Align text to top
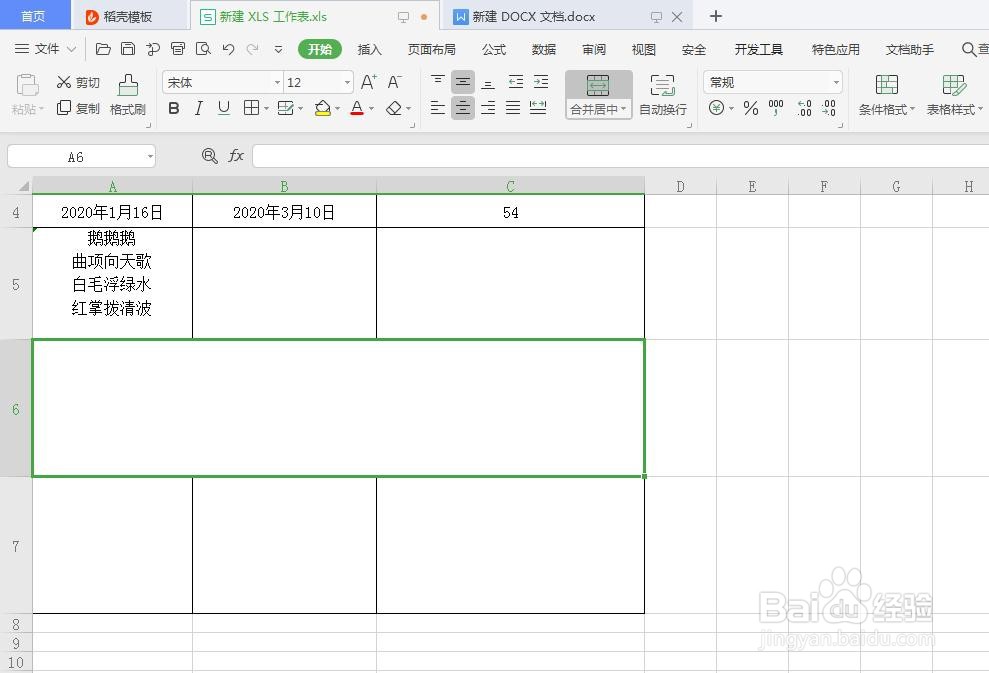Screen dimensions: 989x673 tap(438, 81)
